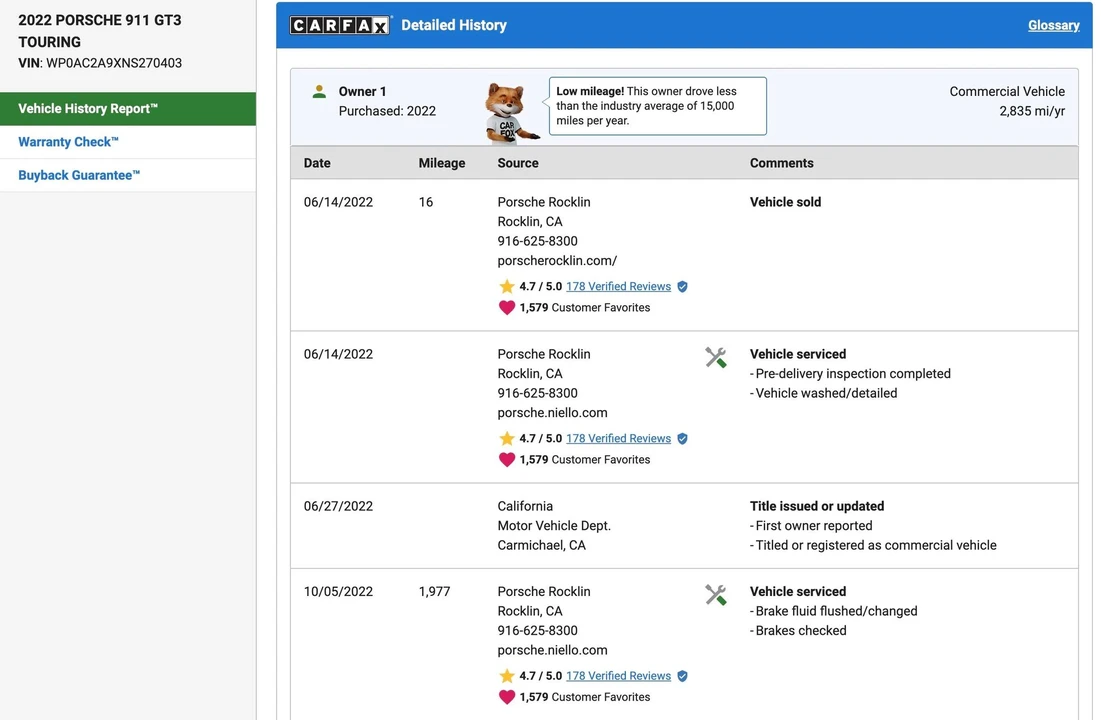Click '2,835 mi/yr' value
Image resolution: width=1101 pixels, height=720 pixels.
(1031, 111)
